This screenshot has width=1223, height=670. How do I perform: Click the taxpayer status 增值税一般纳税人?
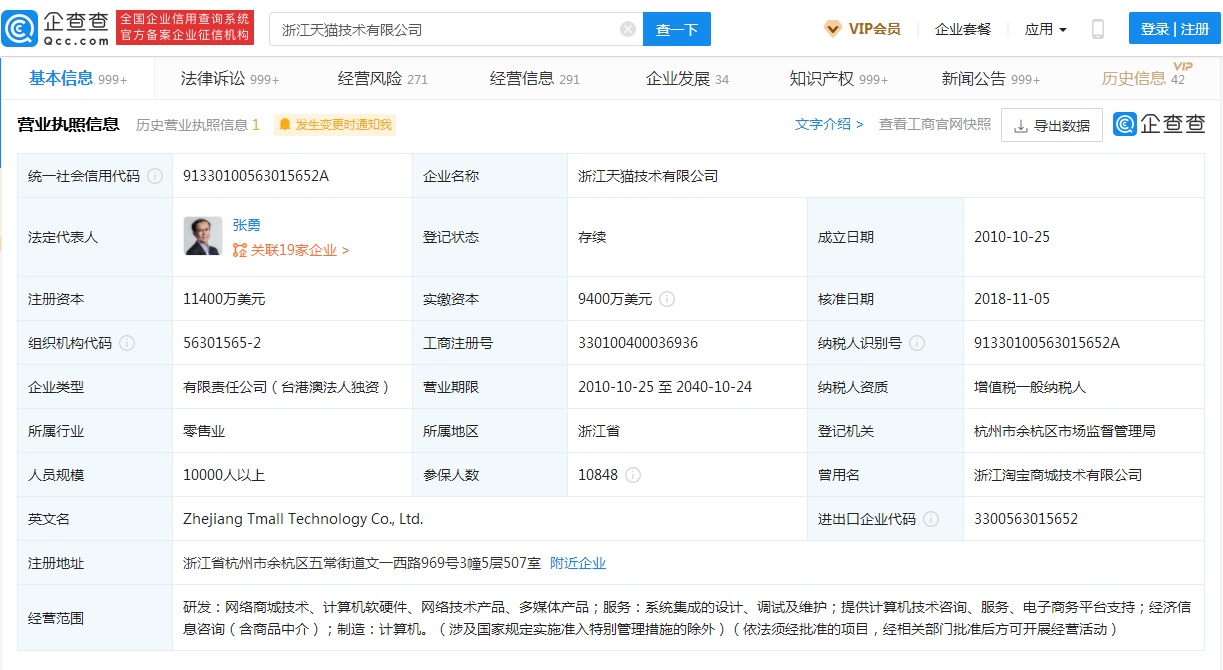(x=1030, y=387)
